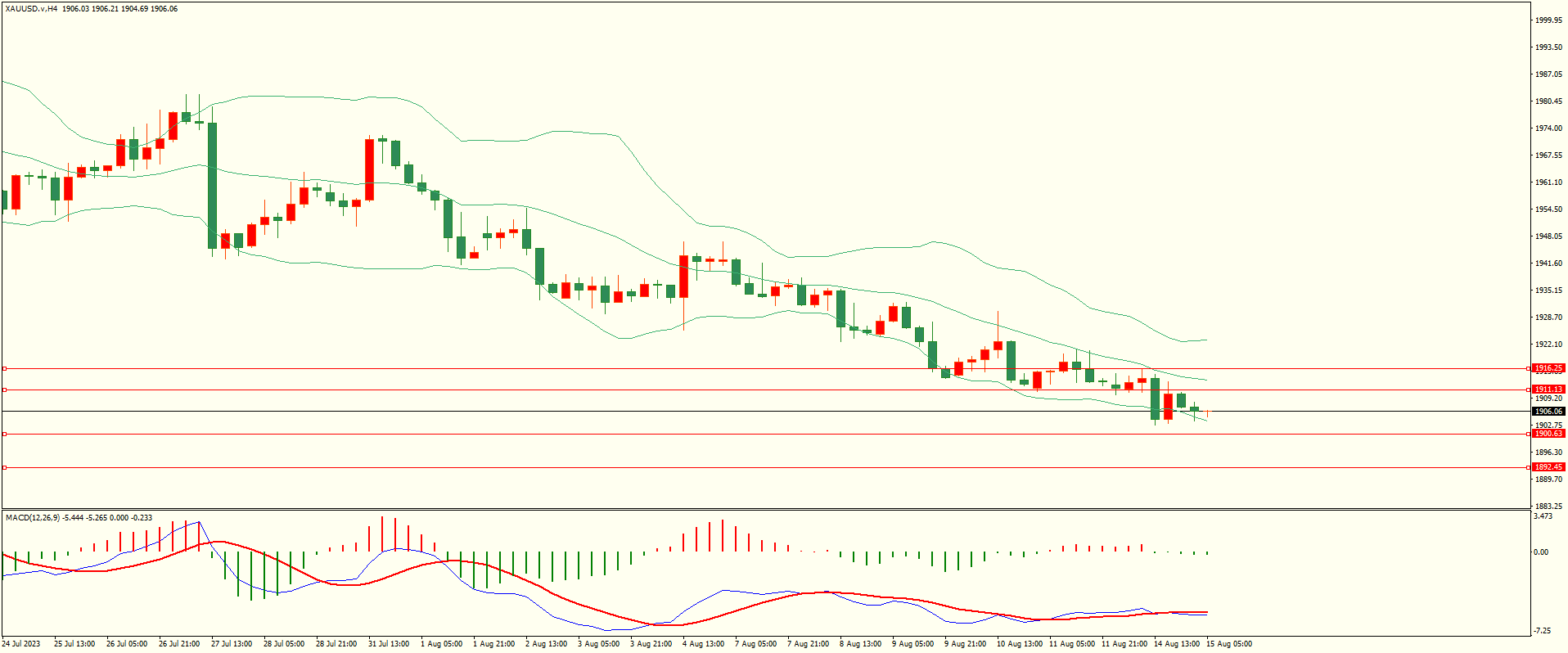
Task: Click the MACD(12,26,9) indicator label
Action: click(x=33, y=518)
